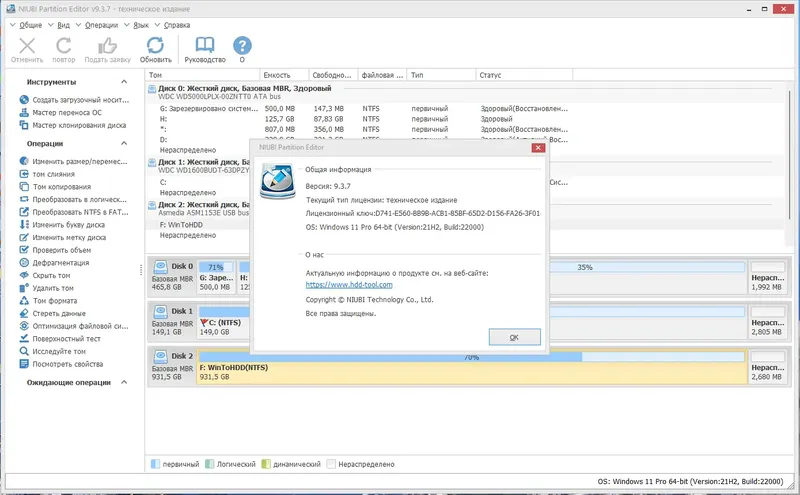Screen dimensions: 800x495
Task: Click the Оптимизация файловой системы icon
Action: coord(24,326)
